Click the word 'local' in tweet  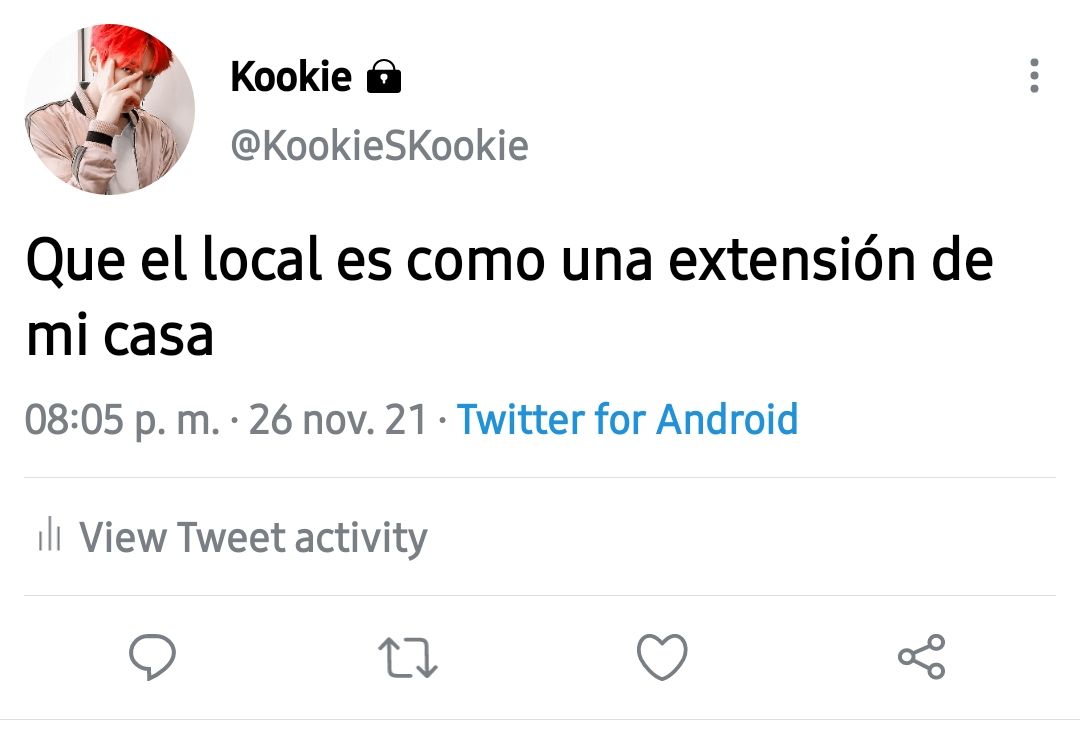tap(262, 259)
